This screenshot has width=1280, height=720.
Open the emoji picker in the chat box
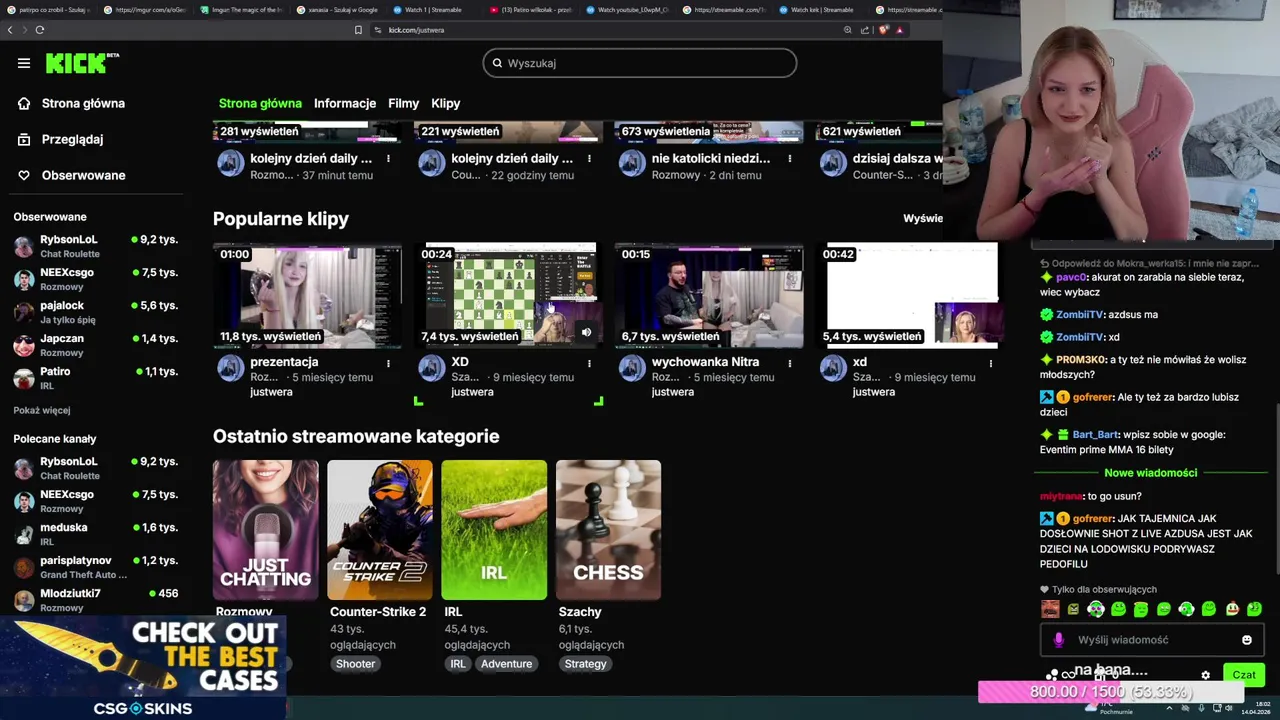(x=1246, y=640)
